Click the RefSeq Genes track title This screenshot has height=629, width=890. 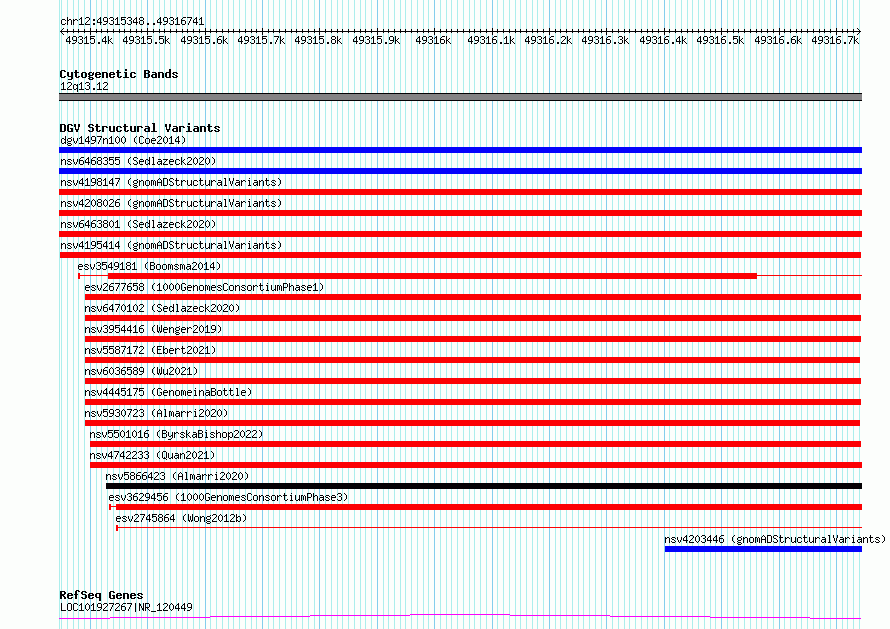[101, 595]
